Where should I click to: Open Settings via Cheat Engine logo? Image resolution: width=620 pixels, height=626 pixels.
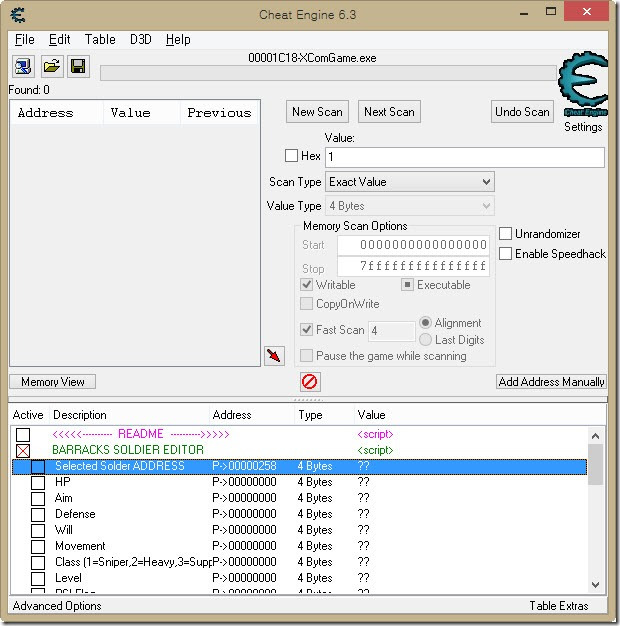(x=583, y=84)
